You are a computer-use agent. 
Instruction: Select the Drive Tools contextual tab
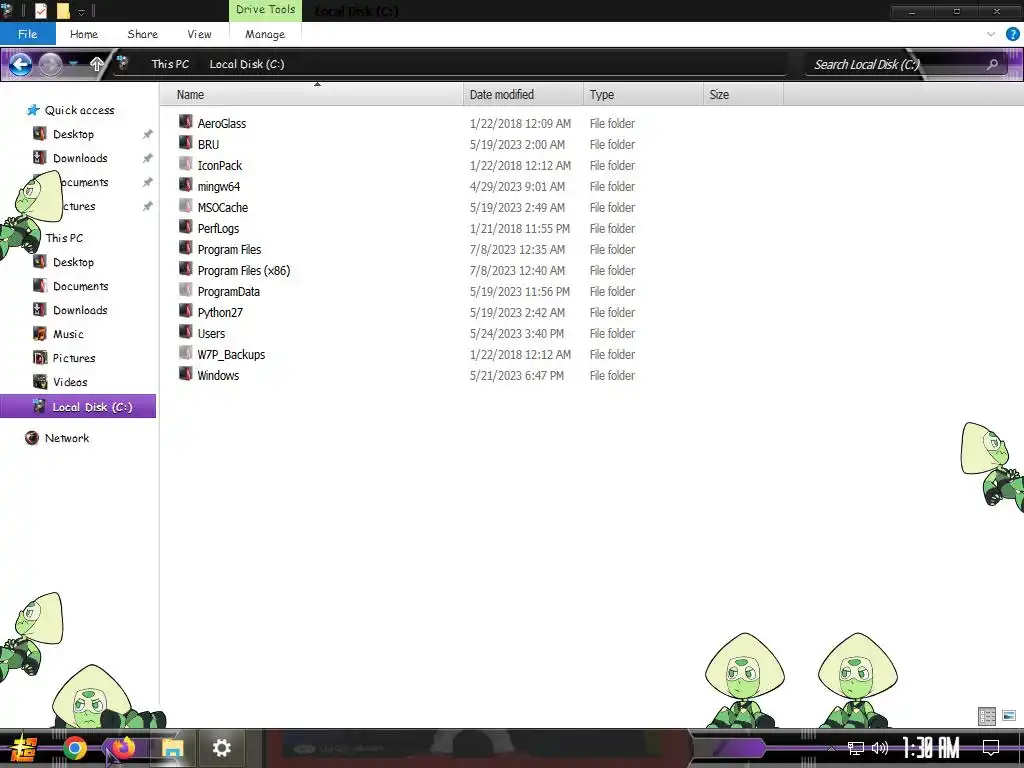pos(265,10)
